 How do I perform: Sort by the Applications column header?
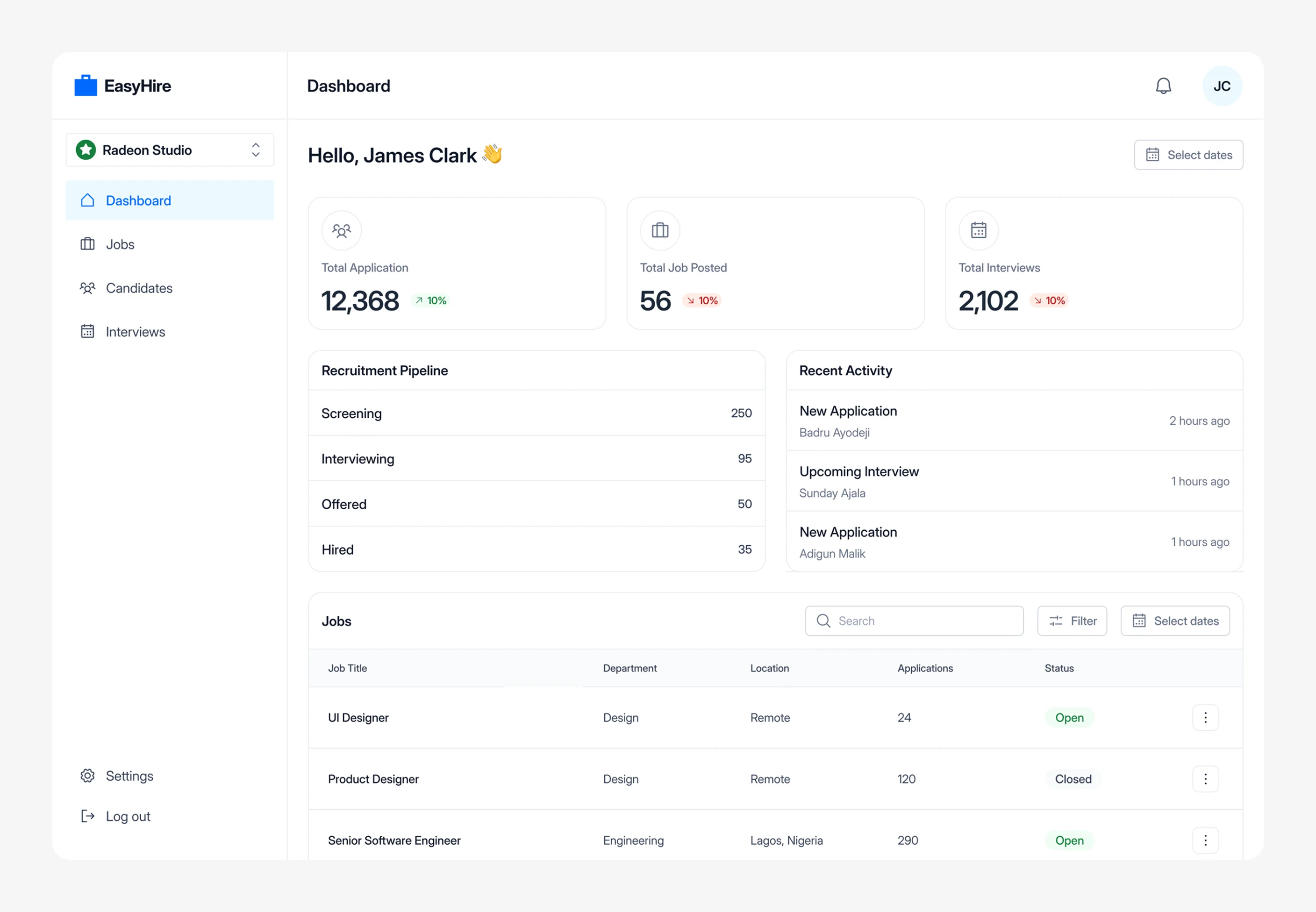925,668
